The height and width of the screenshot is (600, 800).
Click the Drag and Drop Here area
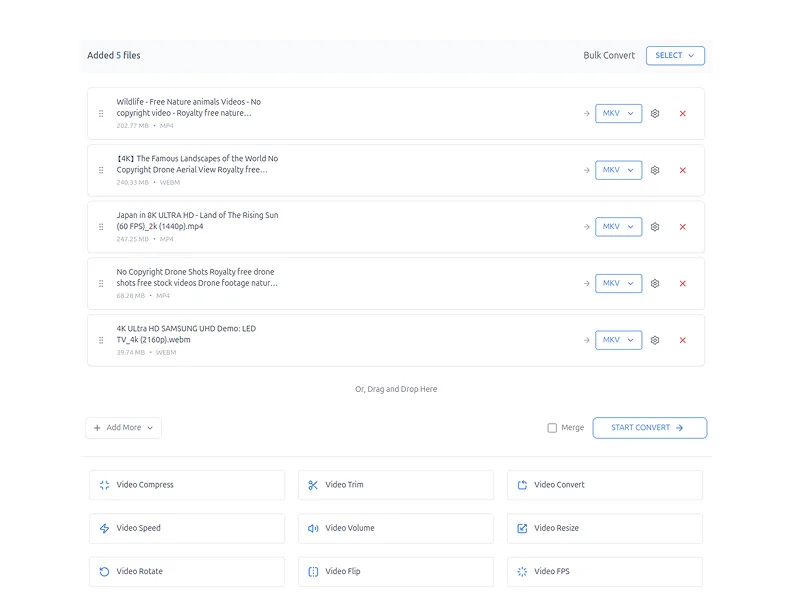pos(396,389)
